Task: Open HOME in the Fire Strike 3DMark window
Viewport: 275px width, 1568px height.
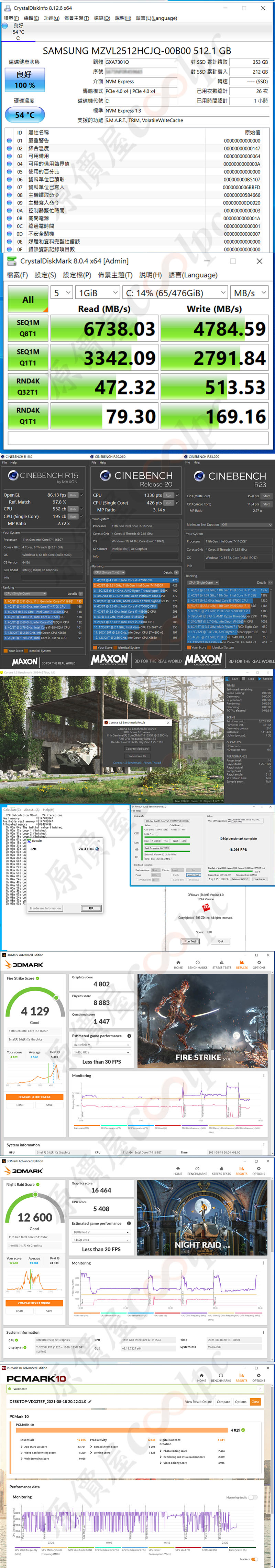Action: 178,965
